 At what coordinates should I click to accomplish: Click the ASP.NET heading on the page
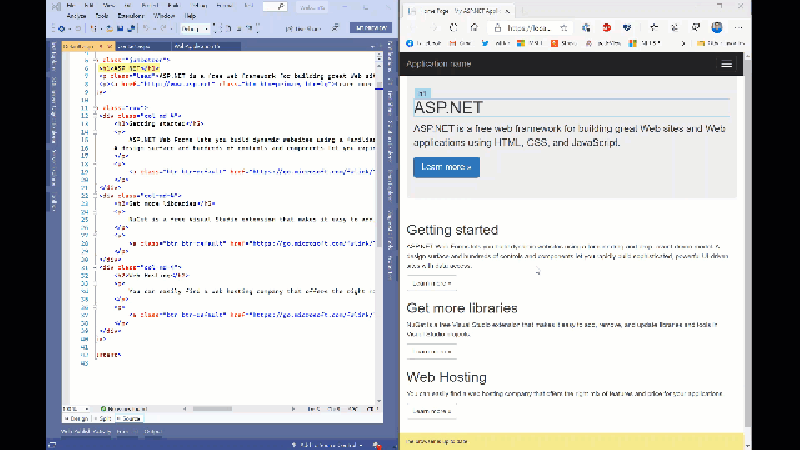(x=448, y=107)
